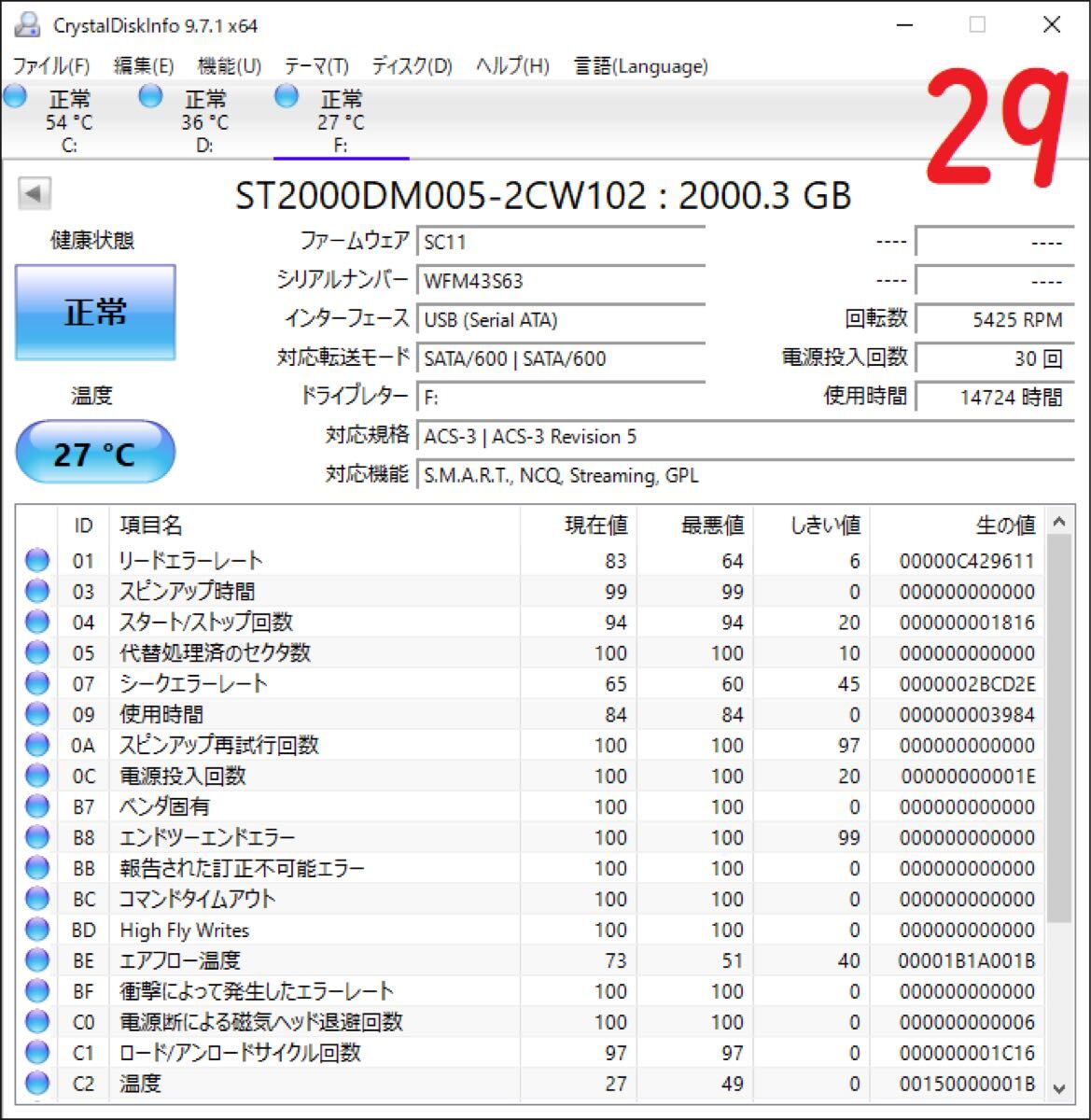This screenshot has width=1091, height=1120.
Task: Click the transfer mode field SATA/600
Action: (x=560, y=358)
